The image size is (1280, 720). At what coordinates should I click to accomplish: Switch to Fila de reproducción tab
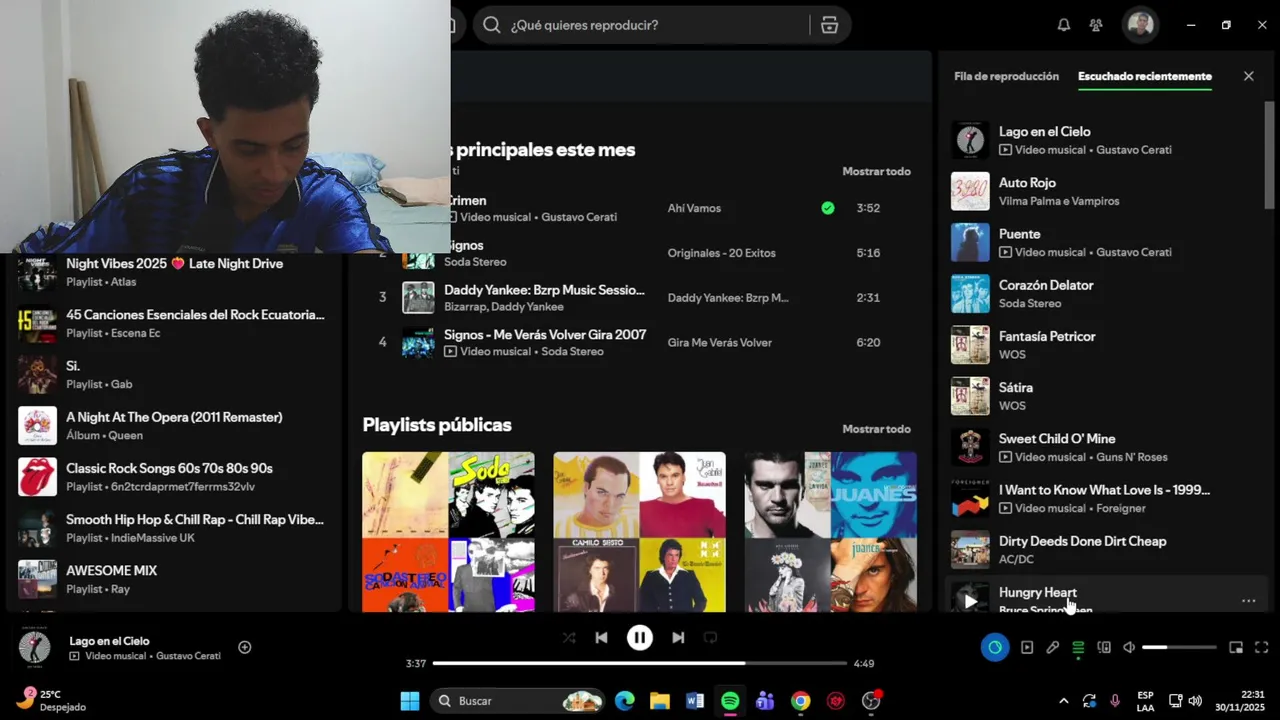click(x=1006, y=76)
